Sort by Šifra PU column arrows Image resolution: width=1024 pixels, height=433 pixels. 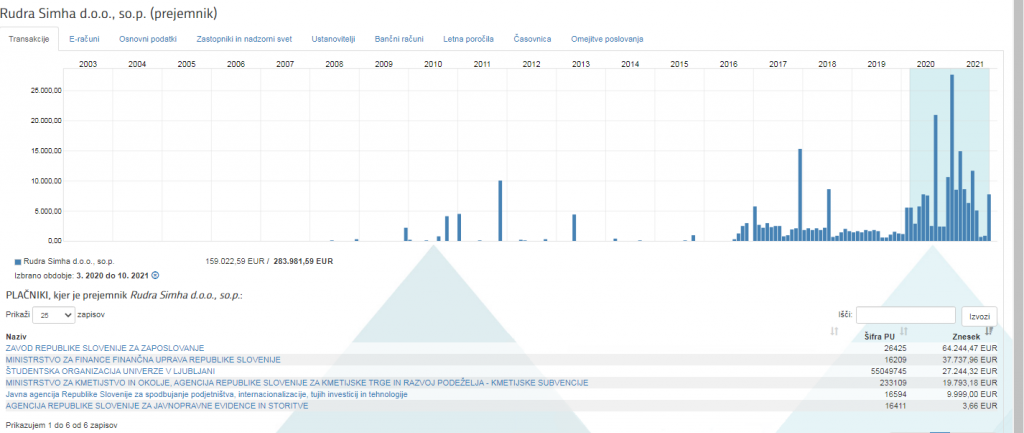(x=904, y=330)
